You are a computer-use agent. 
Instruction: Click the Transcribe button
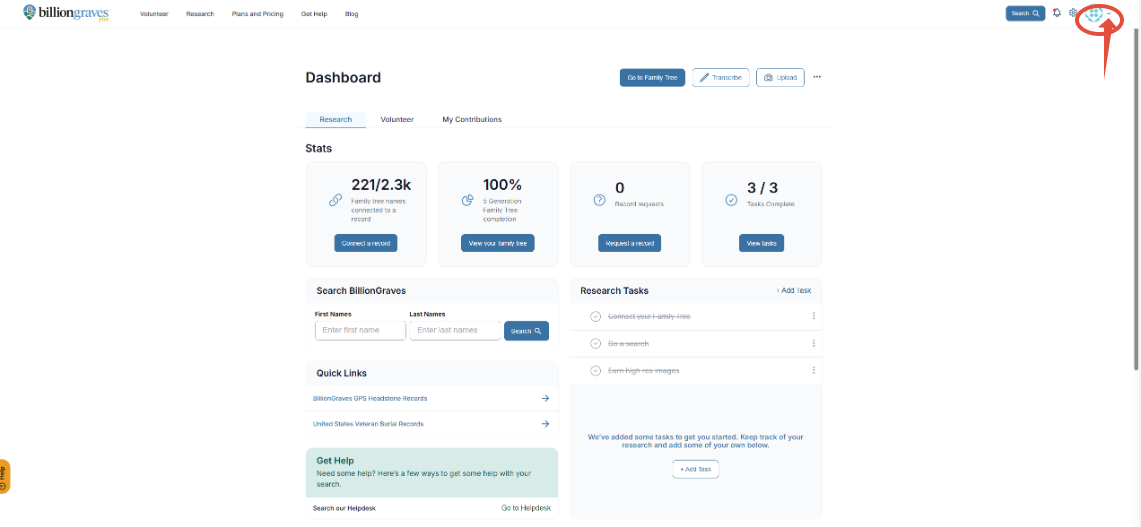[x=720, y=77]
